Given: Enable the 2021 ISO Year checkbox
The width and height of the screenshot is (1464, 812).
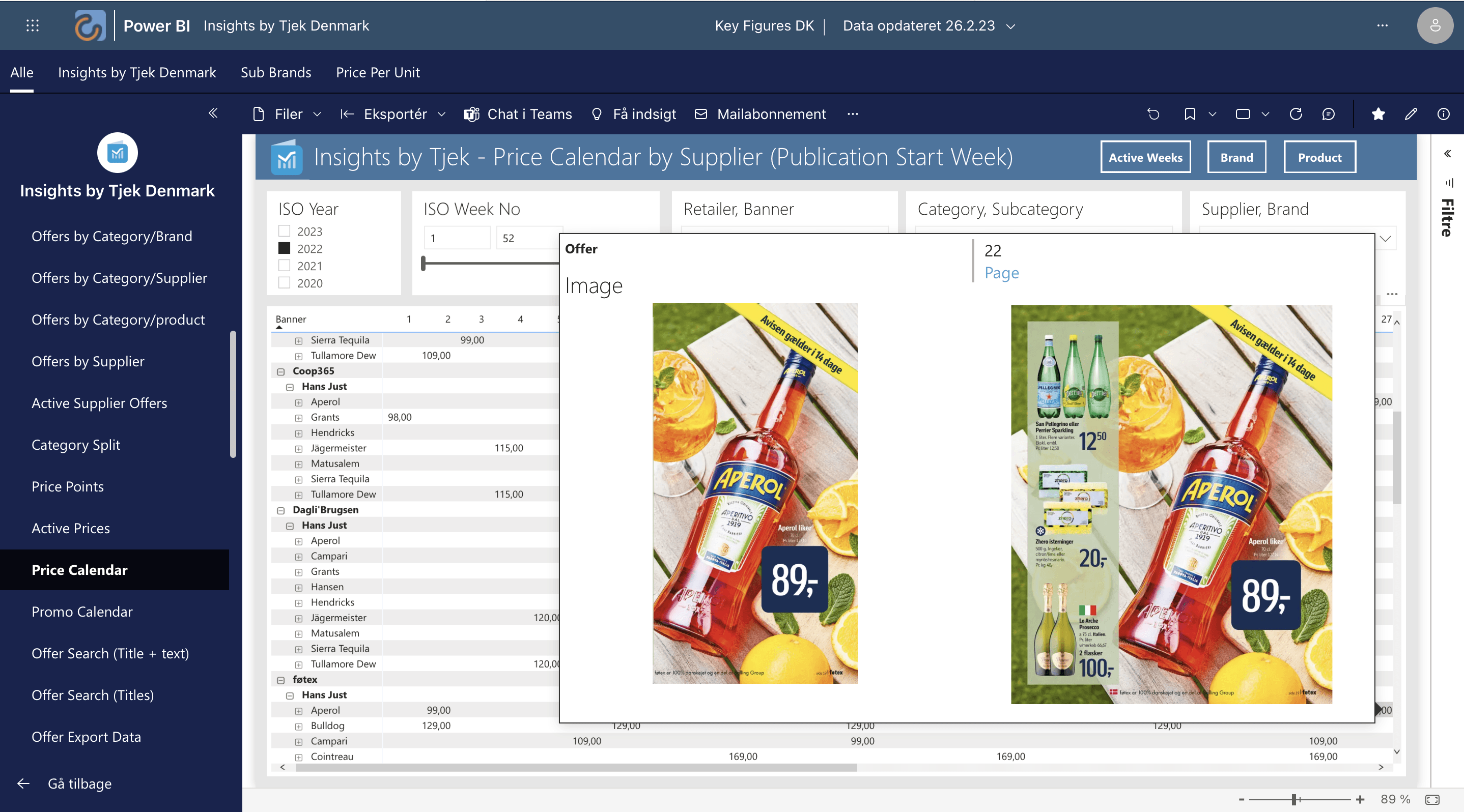Looking at the screenshot, I should coord(284,266).
